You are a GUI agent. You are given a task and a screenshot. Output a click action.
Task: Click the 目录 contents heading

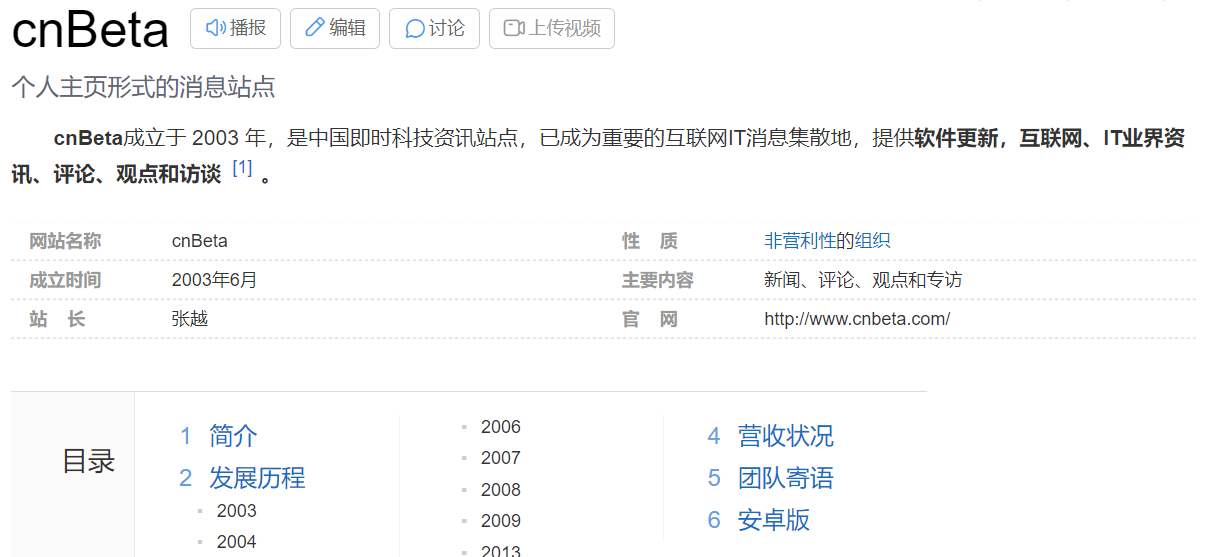89,461
